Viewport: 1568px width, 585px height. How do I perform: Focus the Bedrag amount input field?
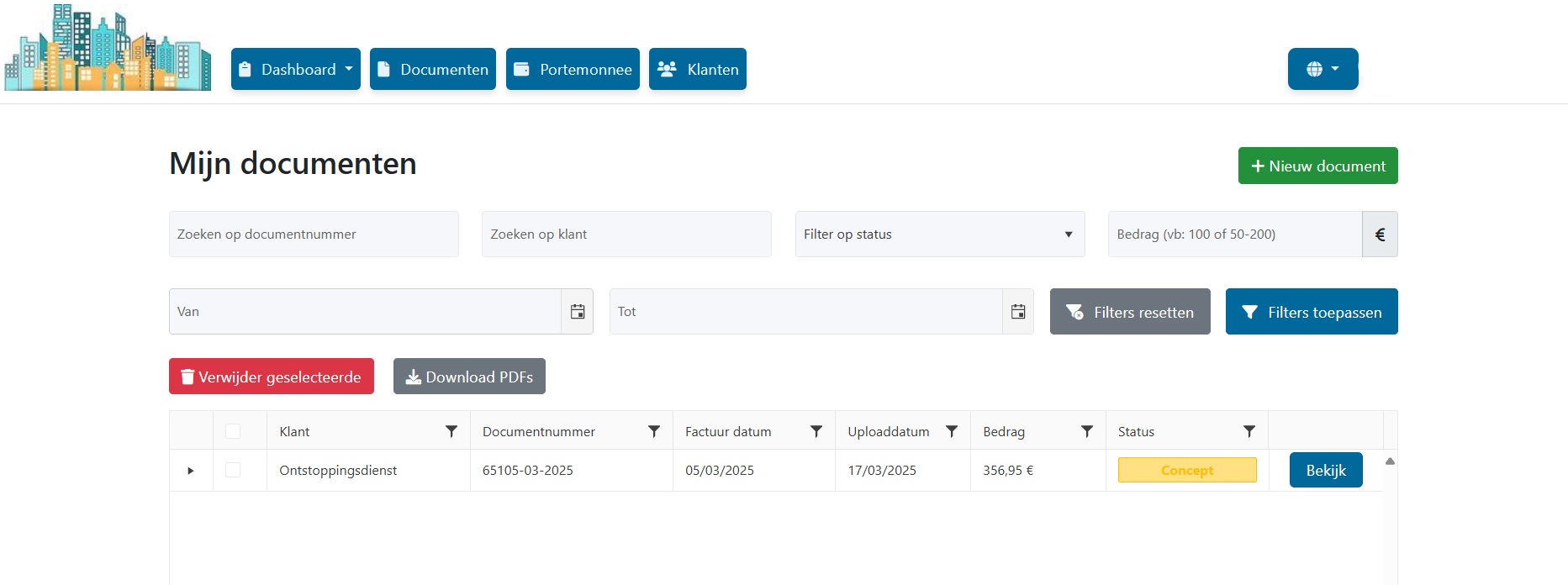click(x=1235, y=235)
